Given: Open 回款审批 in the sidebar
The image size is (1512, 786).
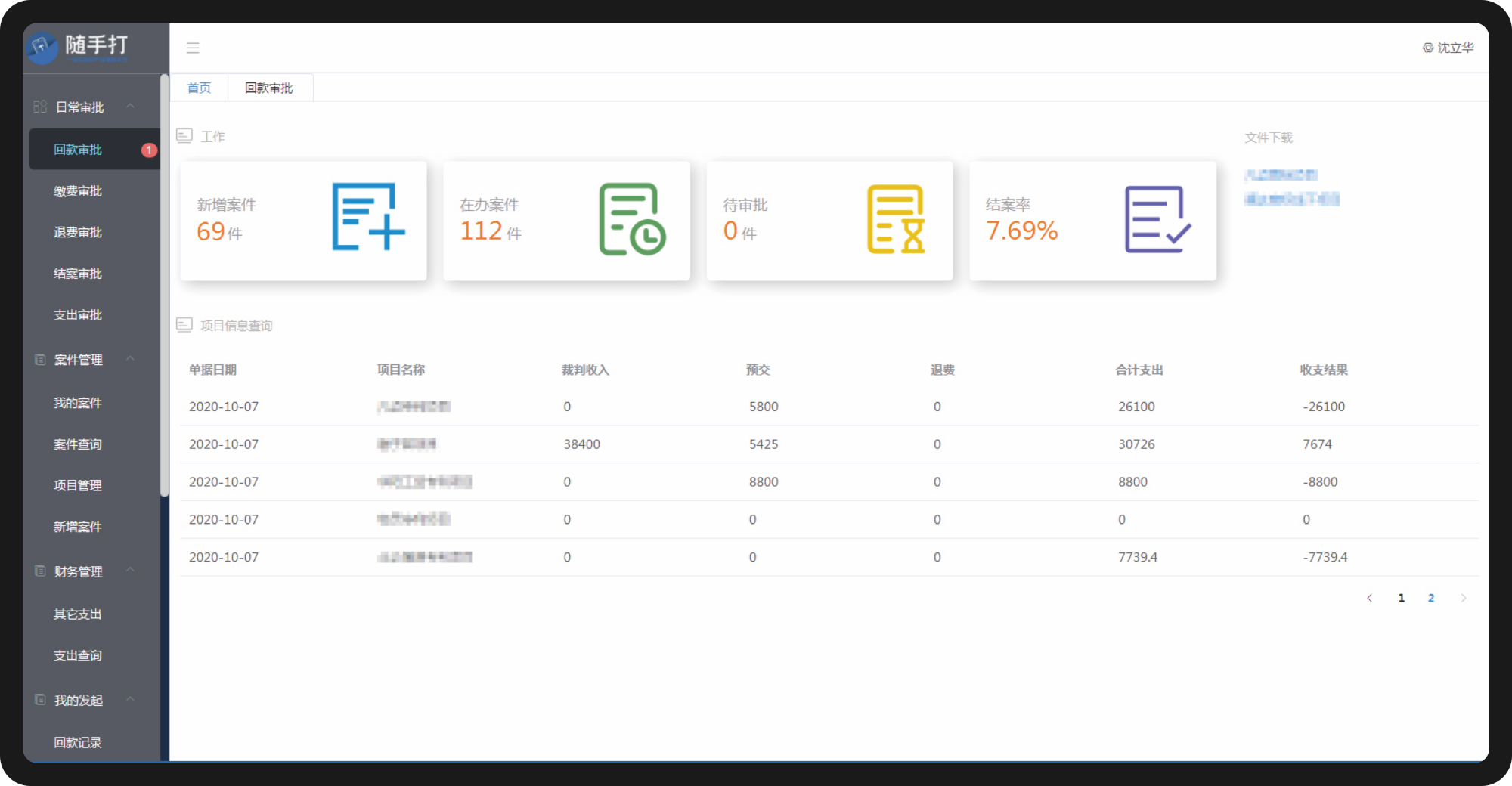Looking at the screenshot, I should (94, 150).
